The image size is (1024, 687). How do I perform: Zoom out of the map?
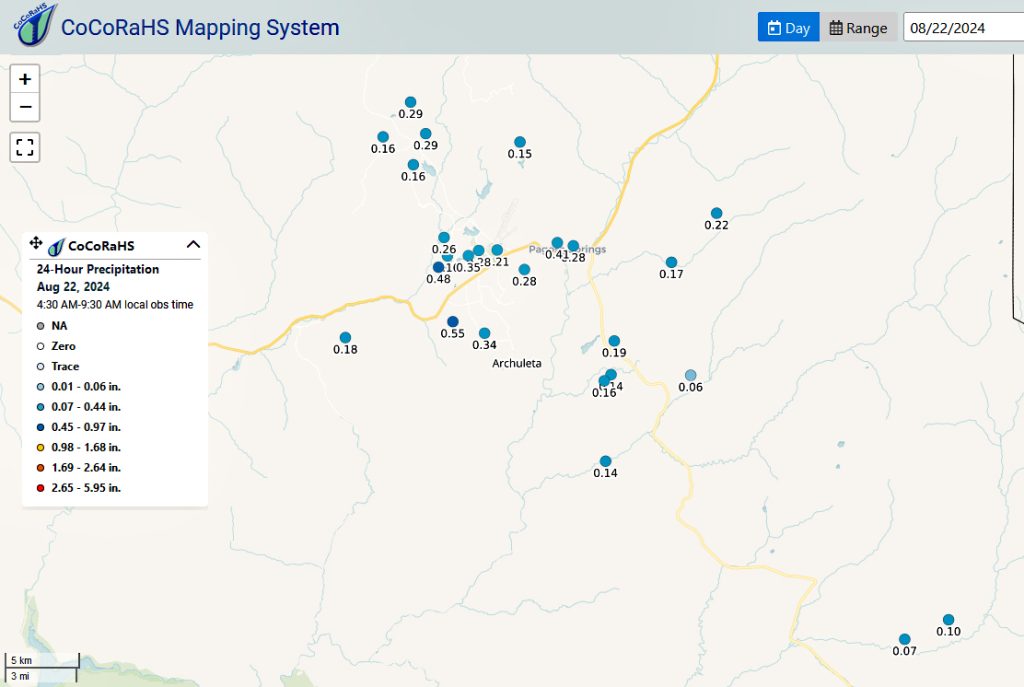click(25, 107)
